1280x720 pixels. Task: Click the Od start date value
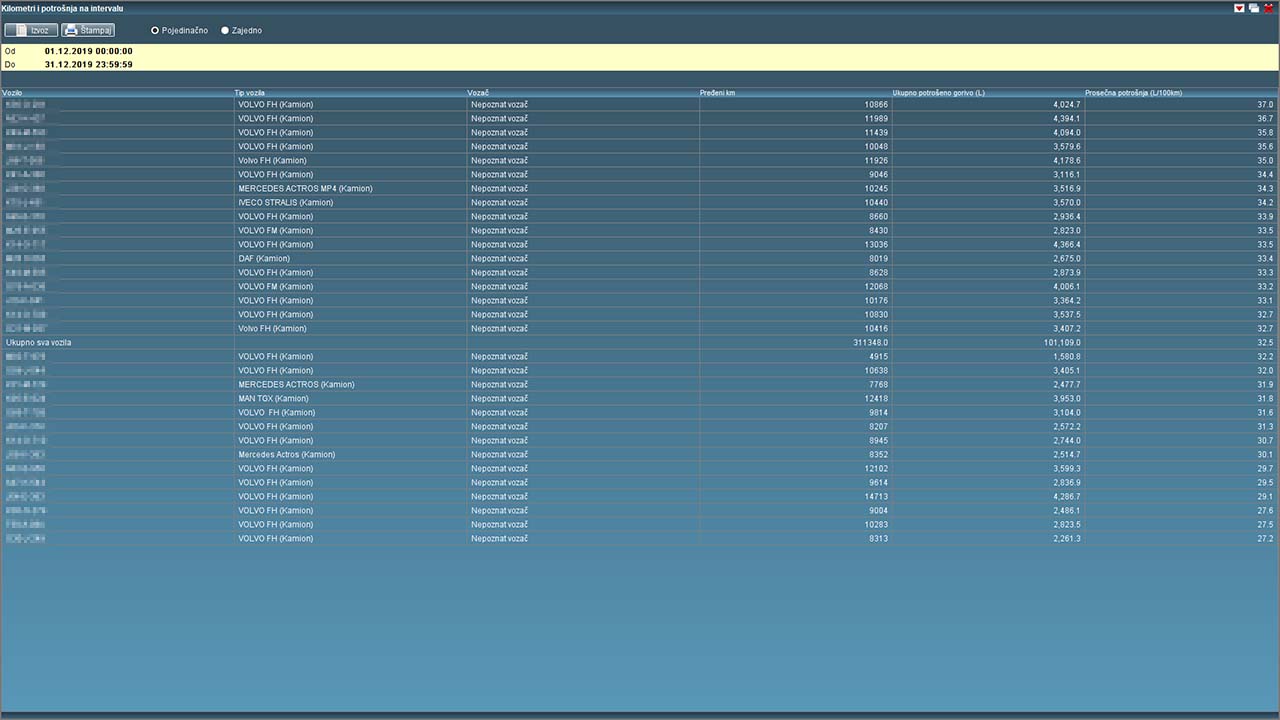[x=88, y=51]
